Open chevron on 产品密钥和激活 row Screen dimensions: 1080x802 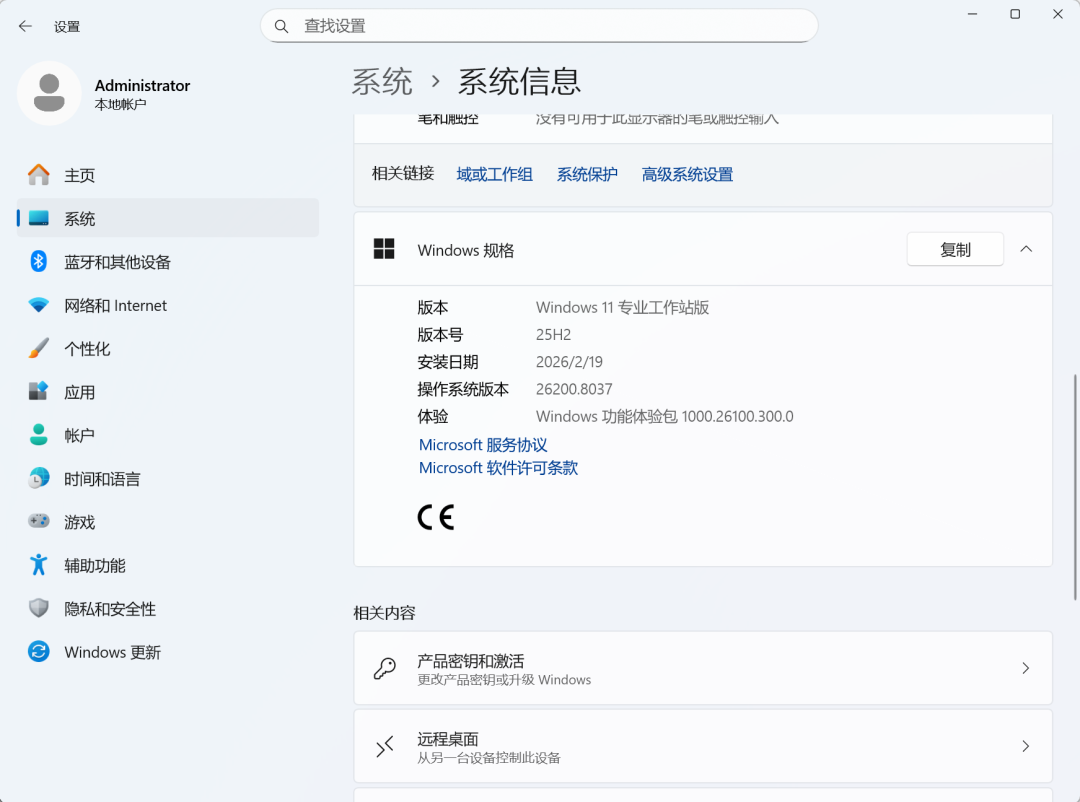coord(1026,668)
